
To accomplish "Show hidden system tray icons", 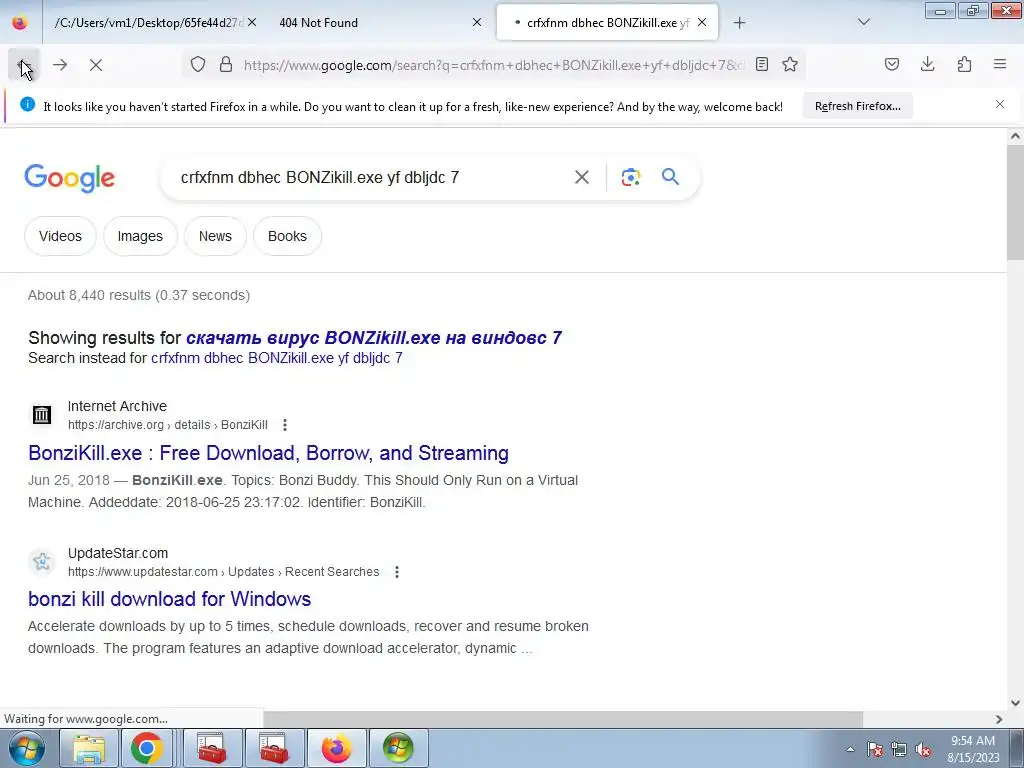I will click(850, 749).
